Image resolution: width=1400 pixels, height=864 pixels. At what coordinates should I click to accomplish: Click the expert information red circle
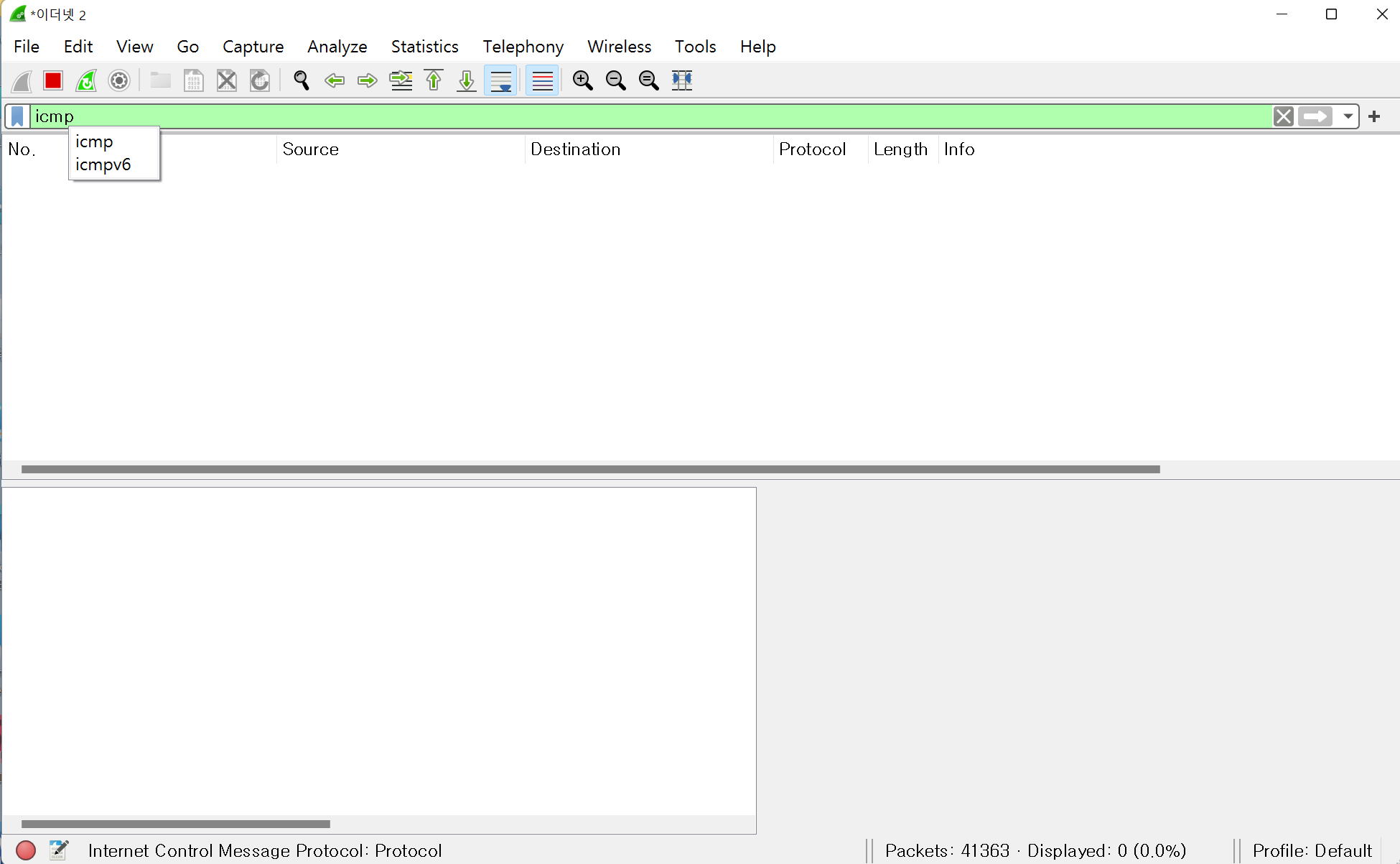[x=26, y=850]
